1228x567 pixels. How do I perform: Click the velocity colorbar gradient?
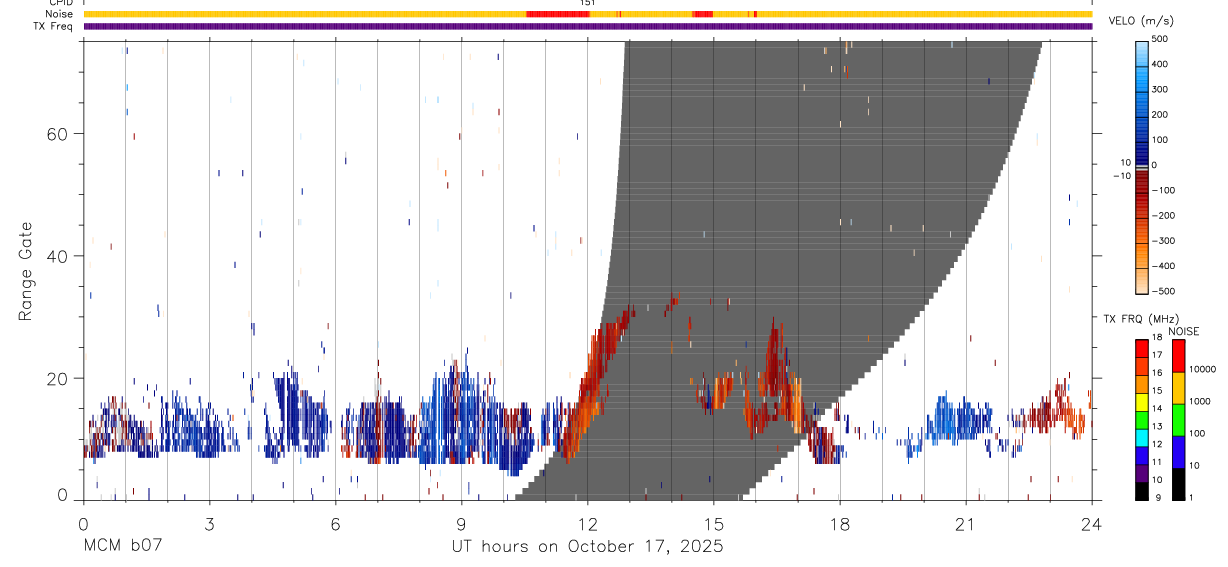coord(1142,167)
